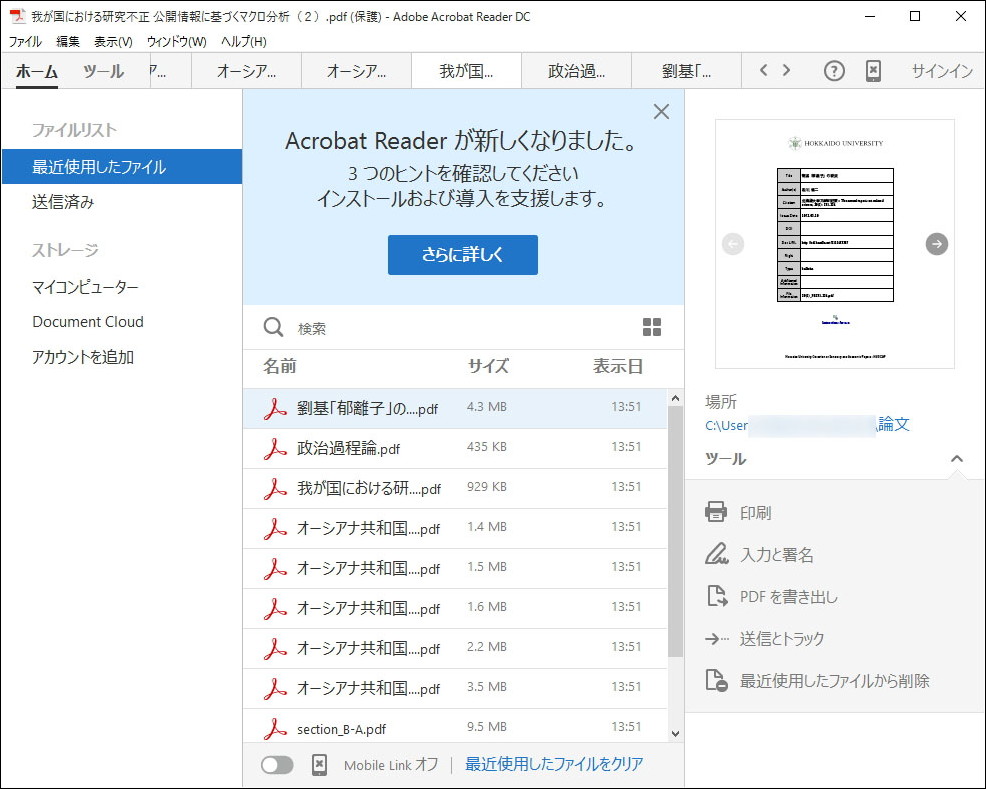
Task: Click 最近使用したファイルから削除 icon
Action: point(717,679)
